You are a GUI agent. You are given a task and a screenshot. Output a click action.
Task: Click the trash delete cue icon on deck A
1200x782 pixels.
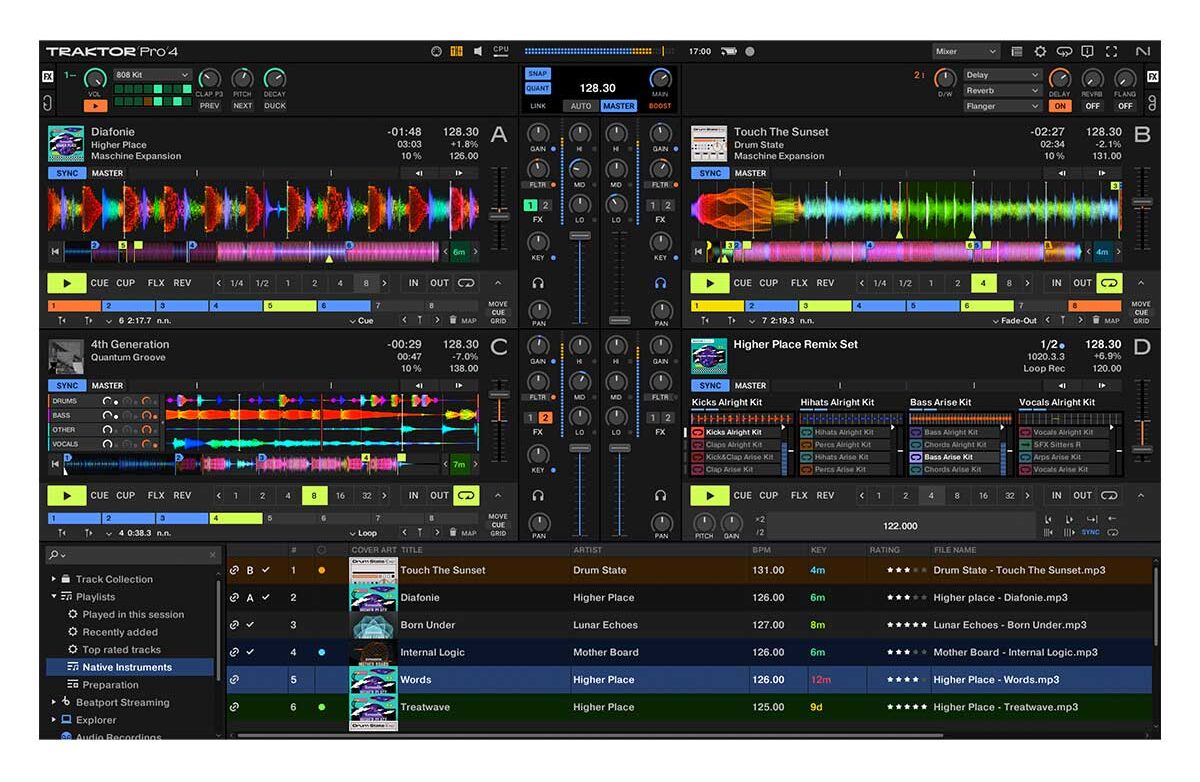click(x=453, y=320)
